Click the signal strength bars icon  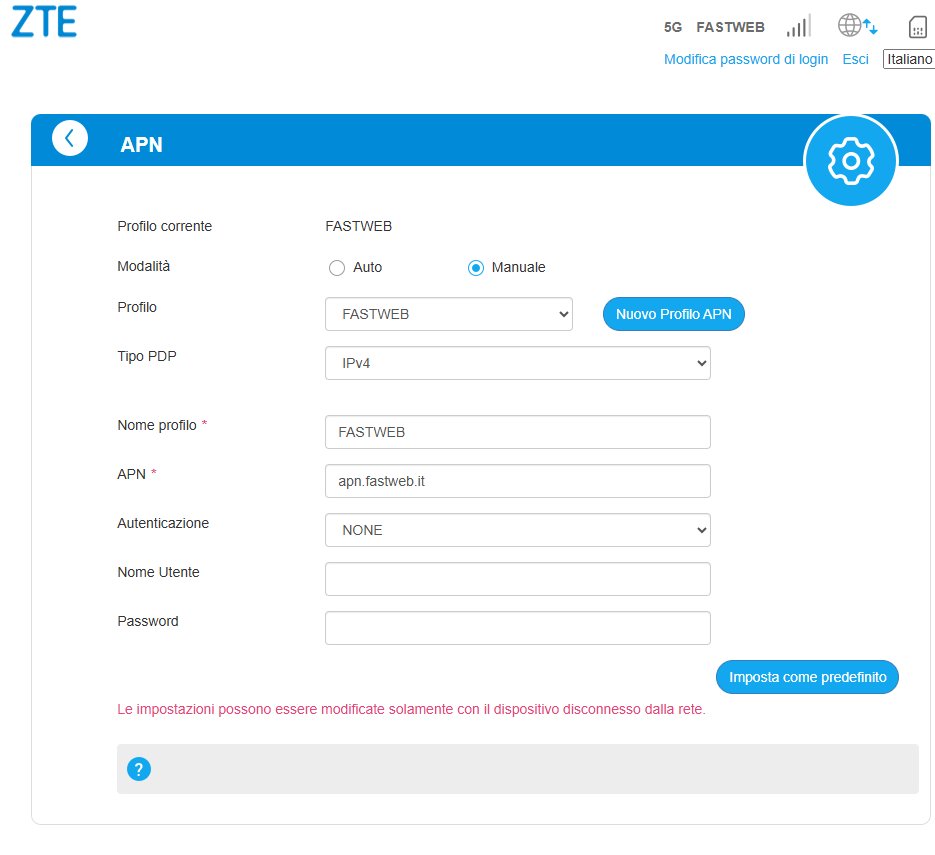coord(798,26)
